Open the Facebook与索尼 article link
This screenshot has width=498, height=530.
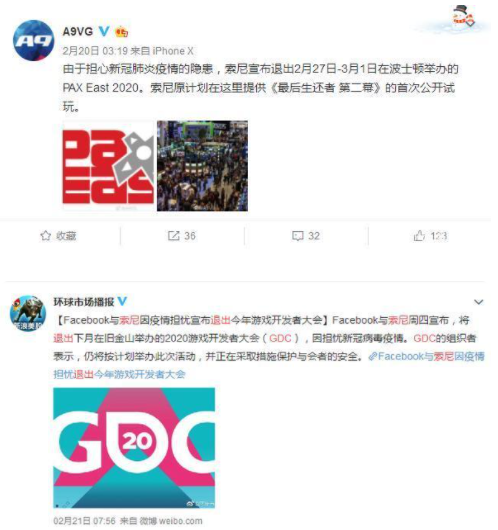[x=269, y=365]
